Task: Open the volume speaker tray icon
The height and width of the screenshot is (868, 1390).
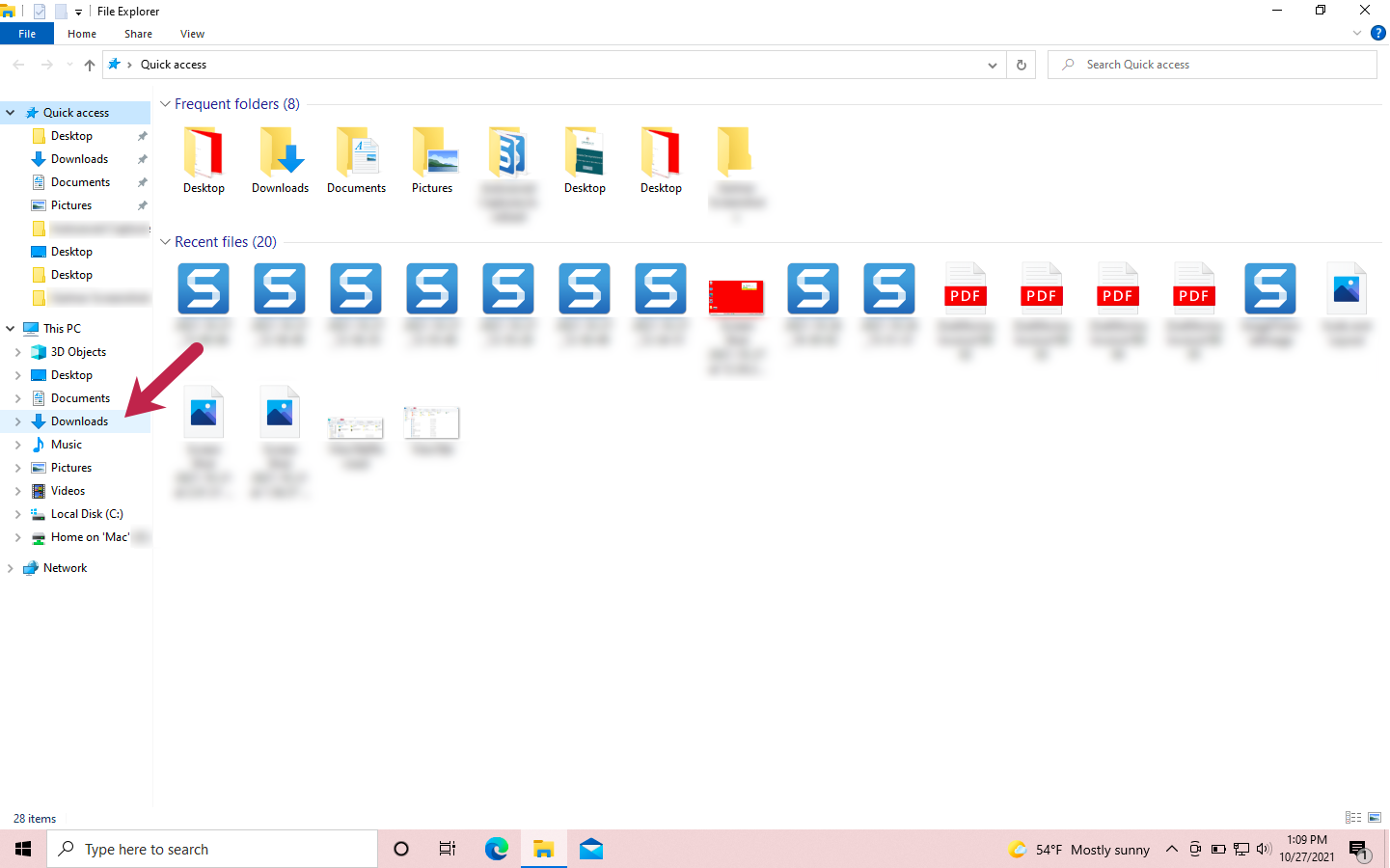Action: pyautogui.click(x=1265, y=849)
